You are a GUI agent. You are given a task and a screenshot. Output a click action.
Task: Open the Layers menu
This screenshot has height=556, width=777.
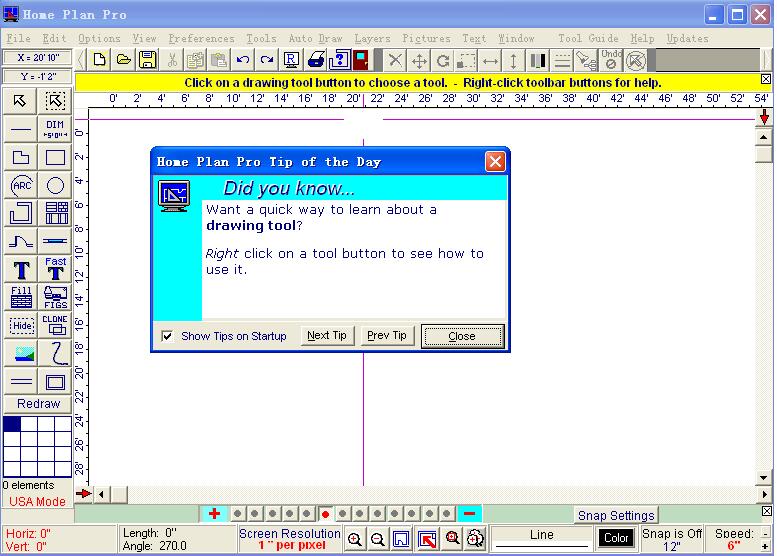point(372,38)
